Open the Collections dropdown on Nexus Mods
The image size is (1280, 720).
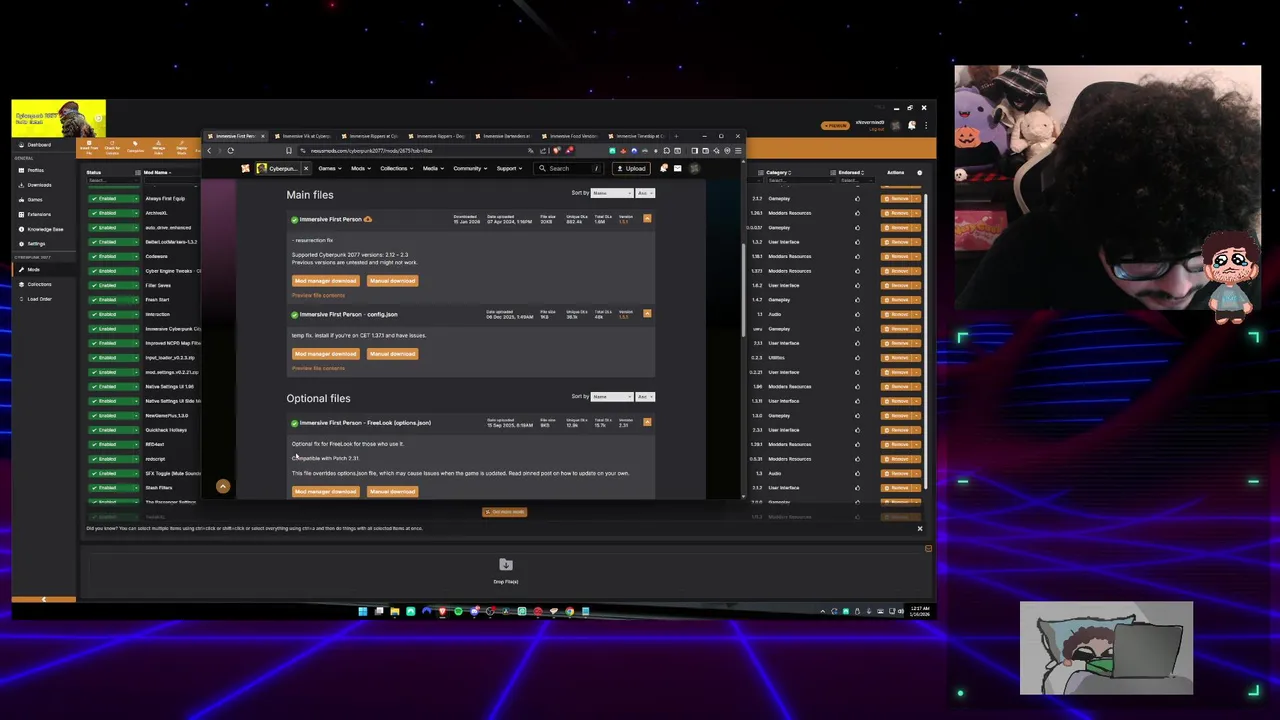point(396,168)
